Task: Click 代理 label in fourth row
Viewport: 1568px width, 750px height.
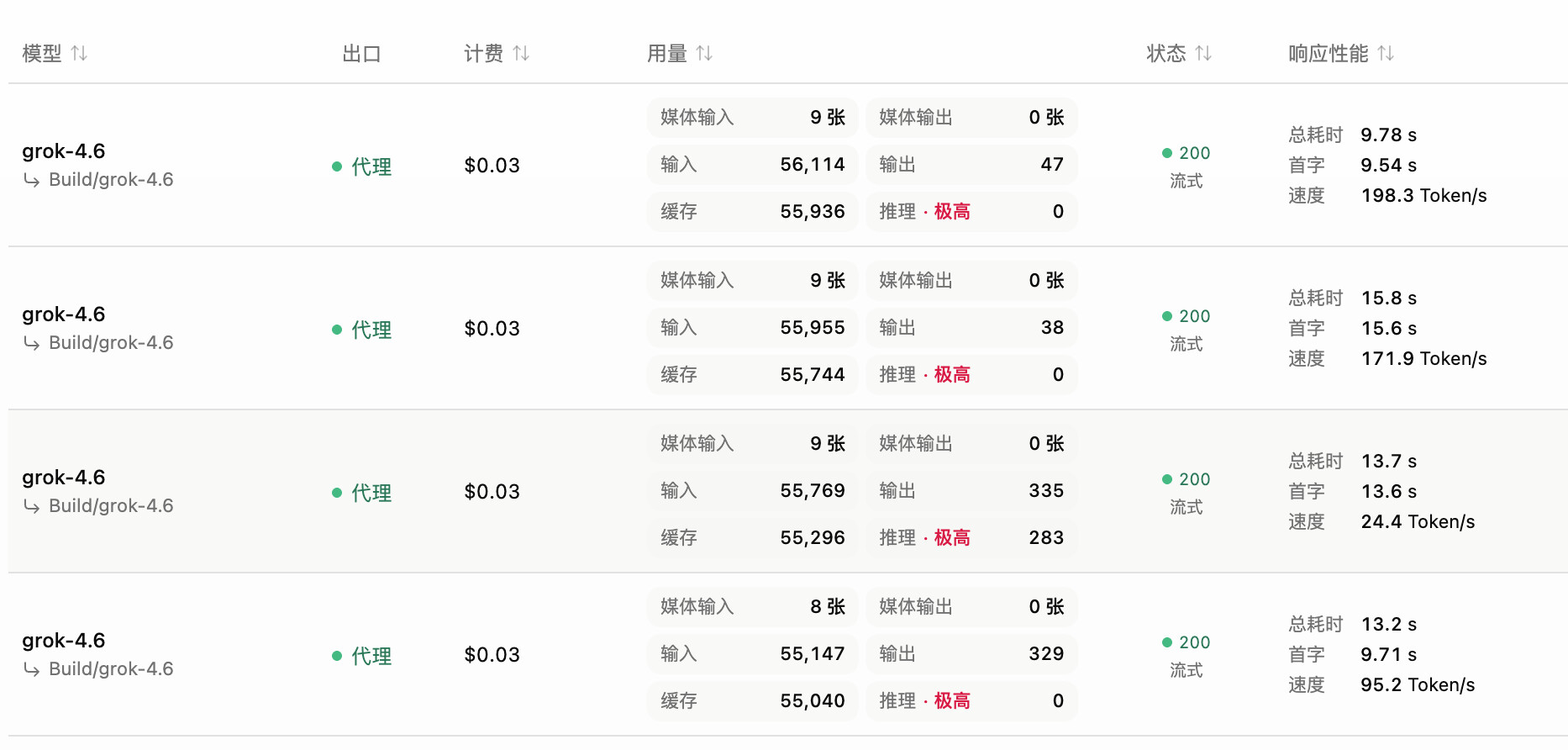Action: (371, 656)
